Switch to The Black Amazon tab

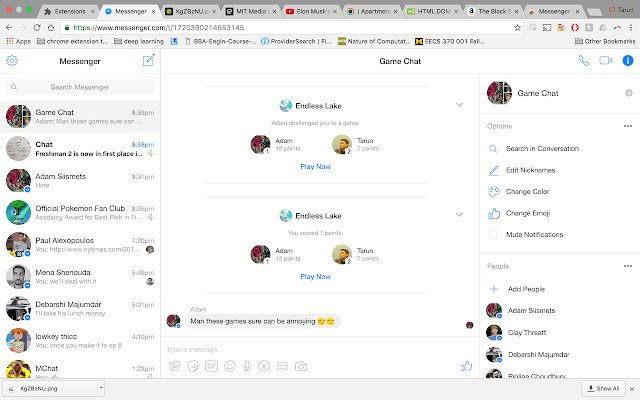pos(493,11)
